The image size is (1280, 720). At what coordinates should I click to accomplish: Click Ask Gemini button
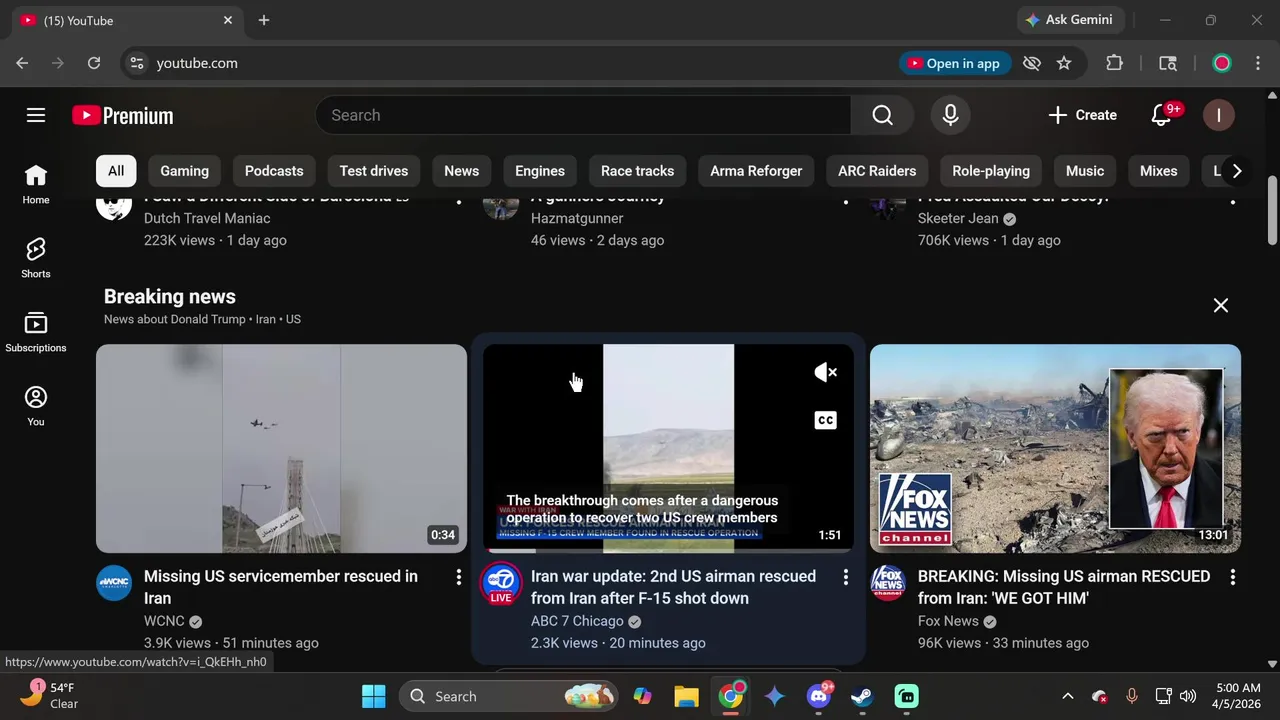tap(1072, 20)
